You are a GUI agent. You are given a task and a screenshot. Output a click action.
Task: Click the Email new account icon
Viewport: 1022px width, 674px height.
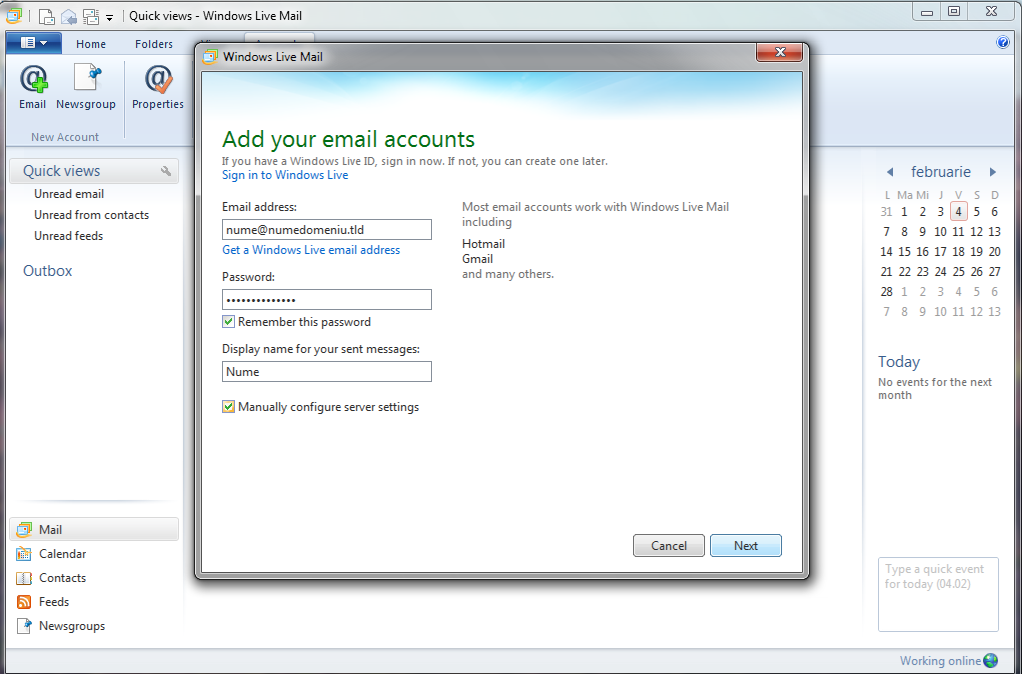coord(33,86)
